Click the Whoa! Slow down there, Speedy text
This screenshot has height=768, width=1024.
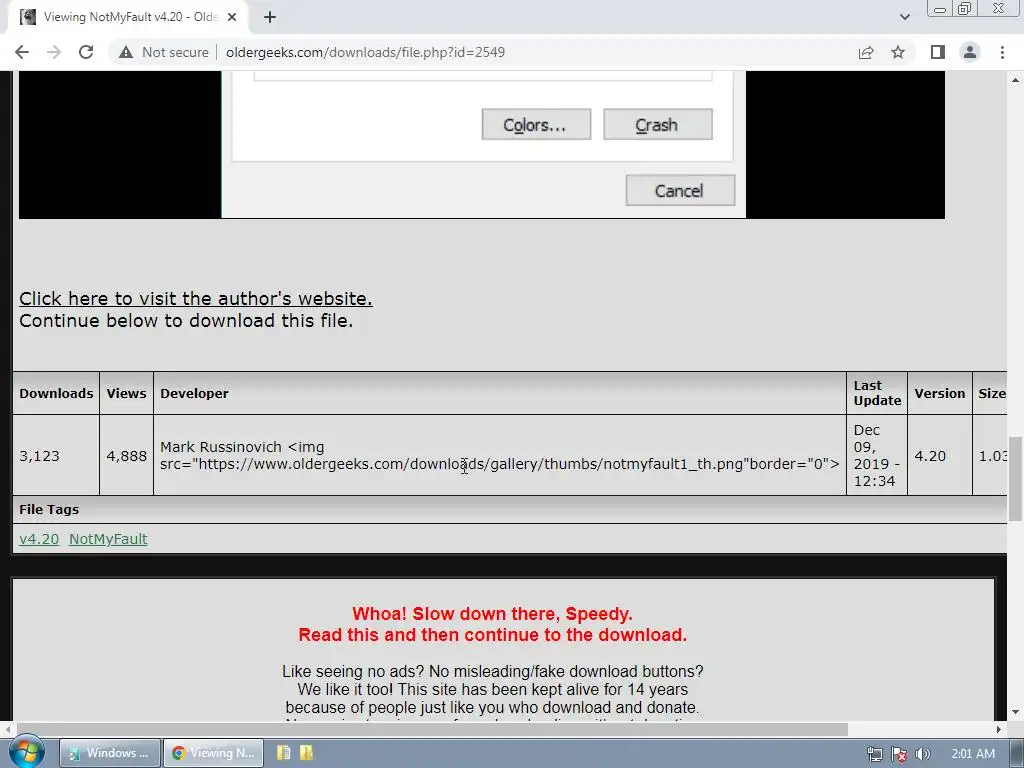coord(492,614)
